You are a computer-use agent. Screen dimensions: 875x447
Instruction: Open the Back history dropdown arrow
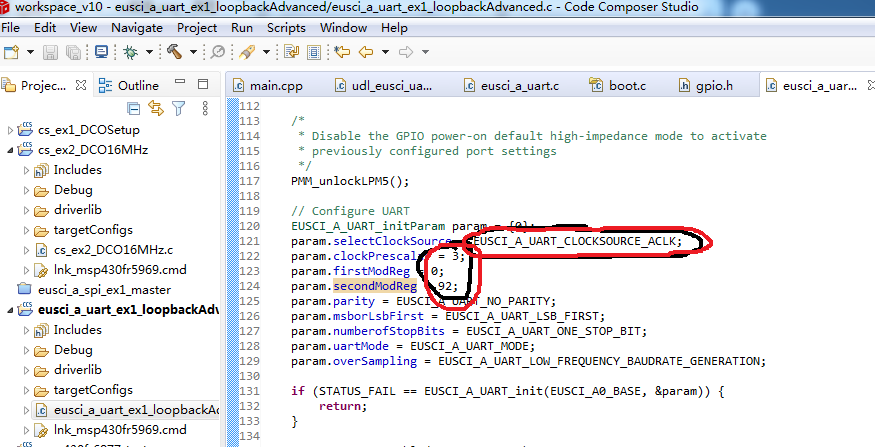(385, 52)
